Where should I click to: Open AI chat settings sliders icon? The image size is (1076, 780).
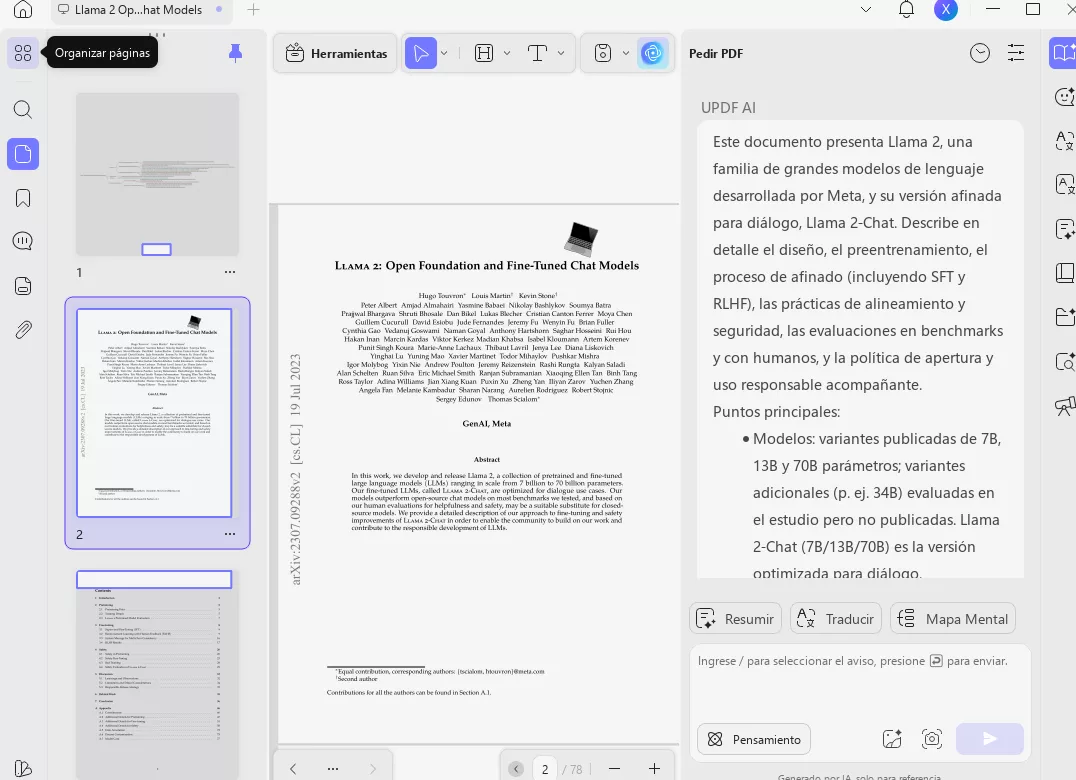pos(1016,53)
